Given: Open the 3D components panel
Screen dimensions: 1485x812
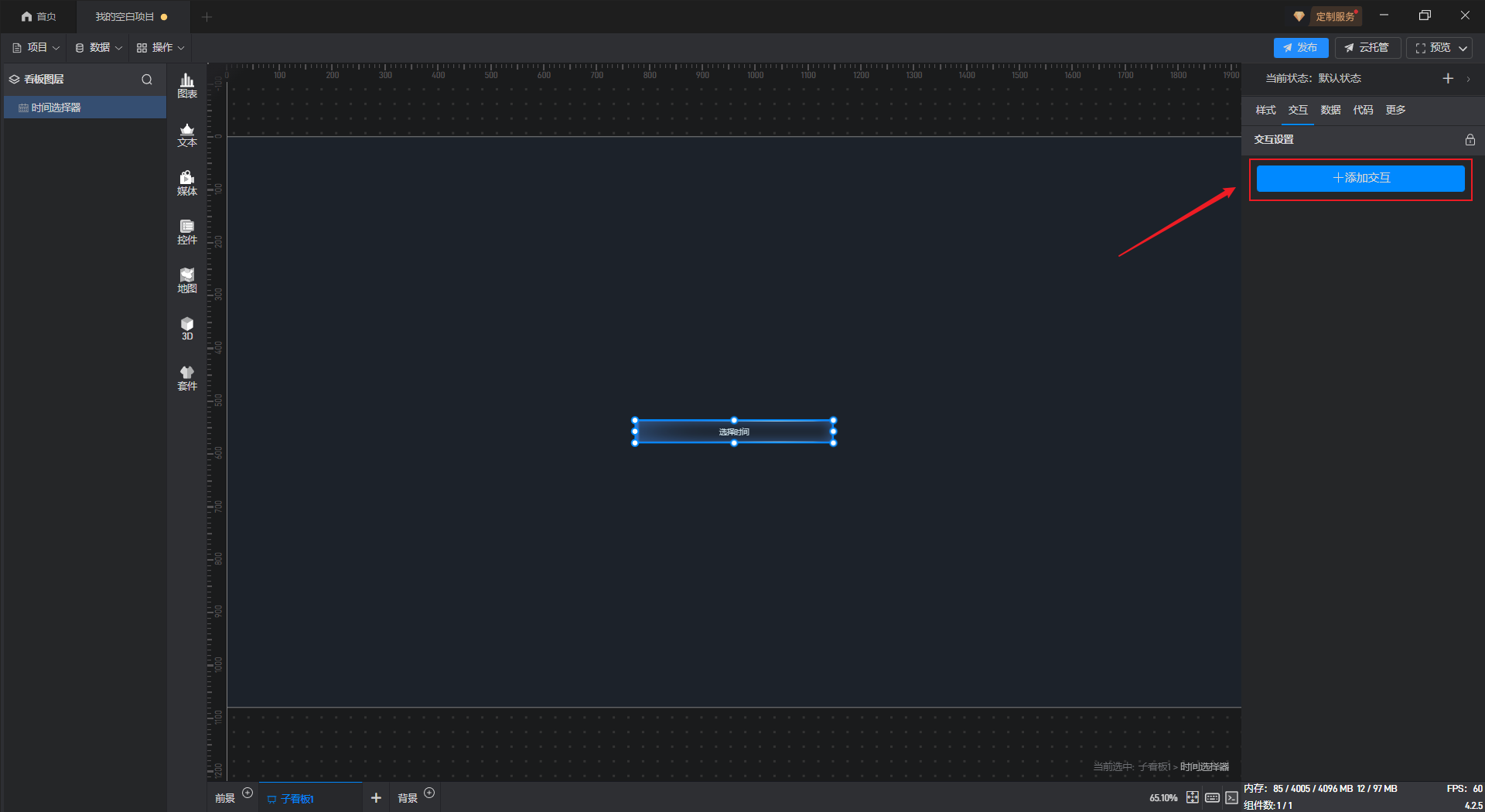Looking at the screenshot, I should tap(187, 329).
